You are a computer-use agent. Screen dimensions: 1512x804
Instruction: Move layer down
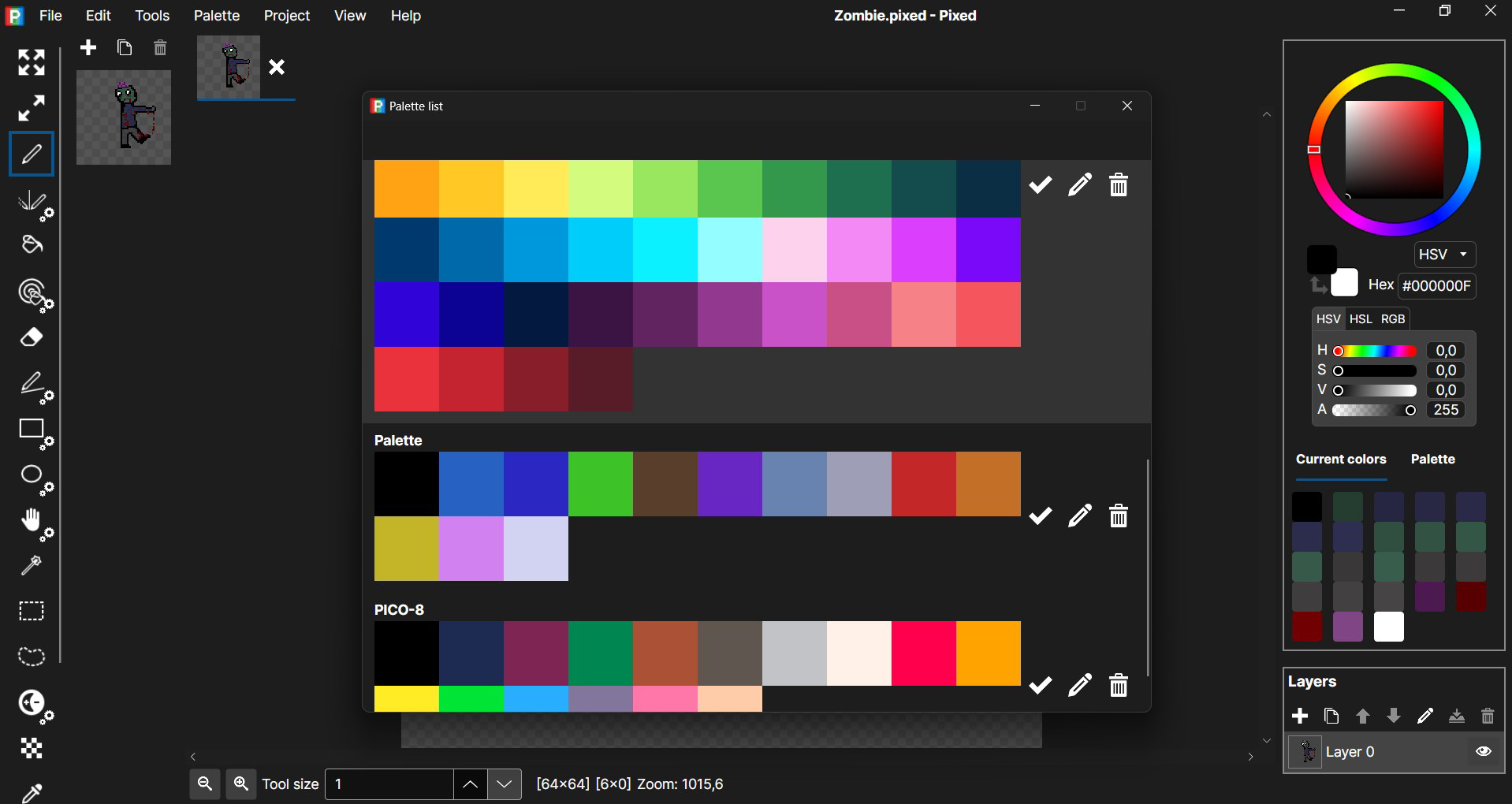coord(1394,716)
